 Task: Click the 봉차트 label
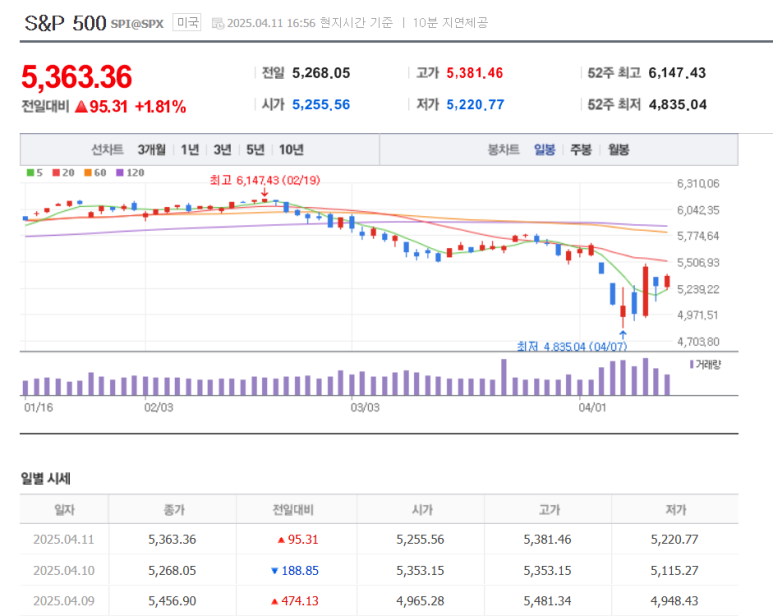503,150
